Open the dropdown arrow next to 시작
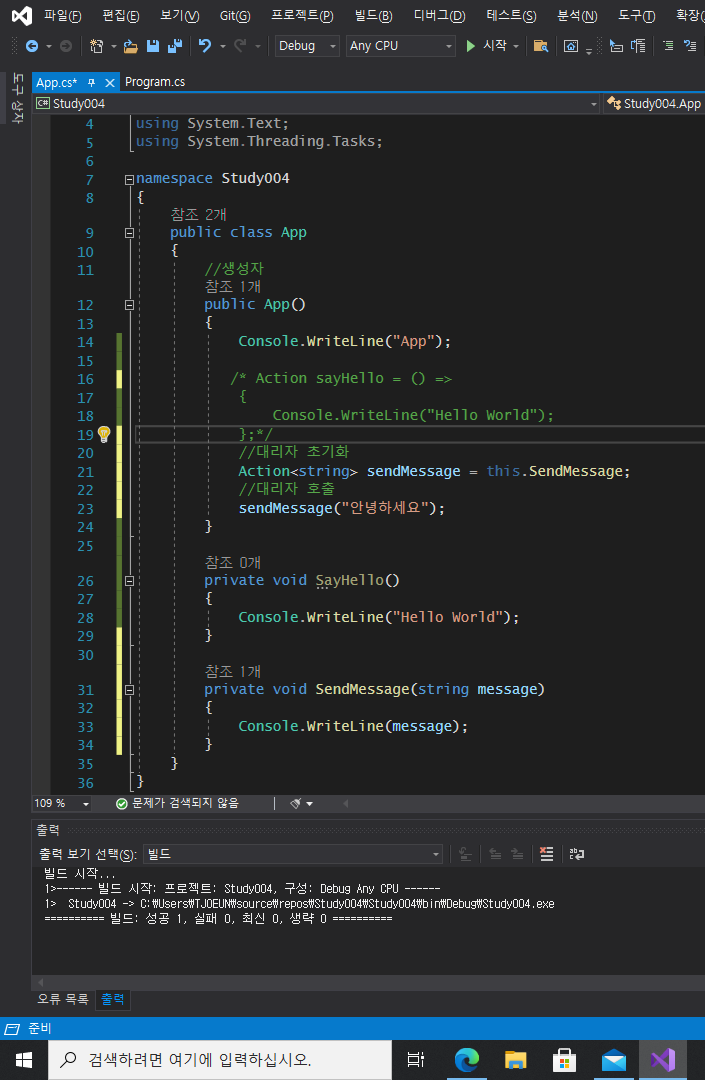 coord(516,46)
